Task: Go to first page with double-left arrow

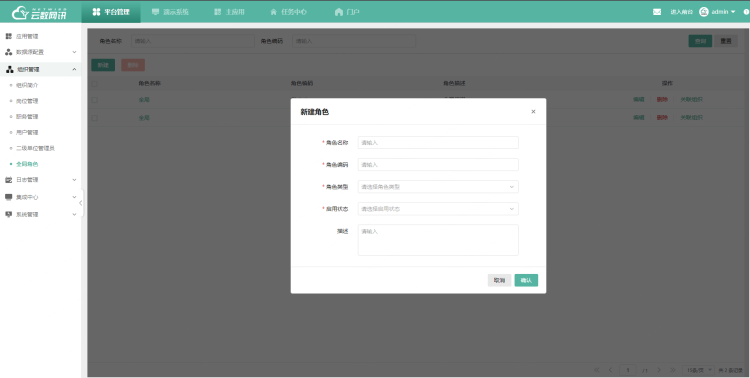Action: point(596,370)
